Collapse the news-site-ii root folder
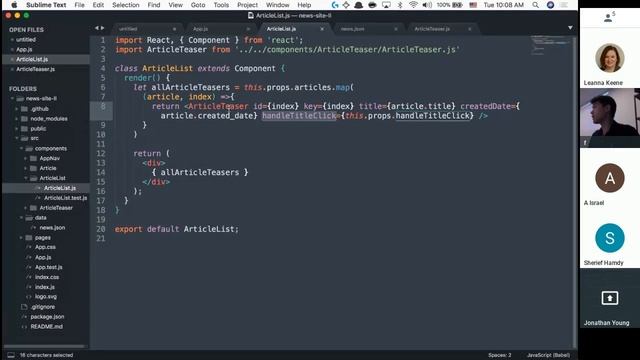This screenshot has height=360, width=640. coord(12,98)
